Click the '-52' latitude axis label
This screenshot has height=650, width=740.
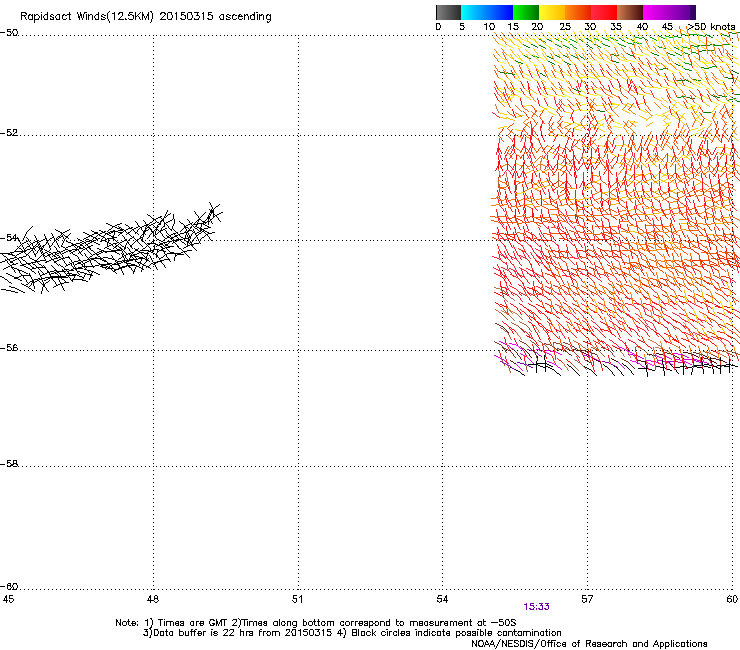(9, 133)
